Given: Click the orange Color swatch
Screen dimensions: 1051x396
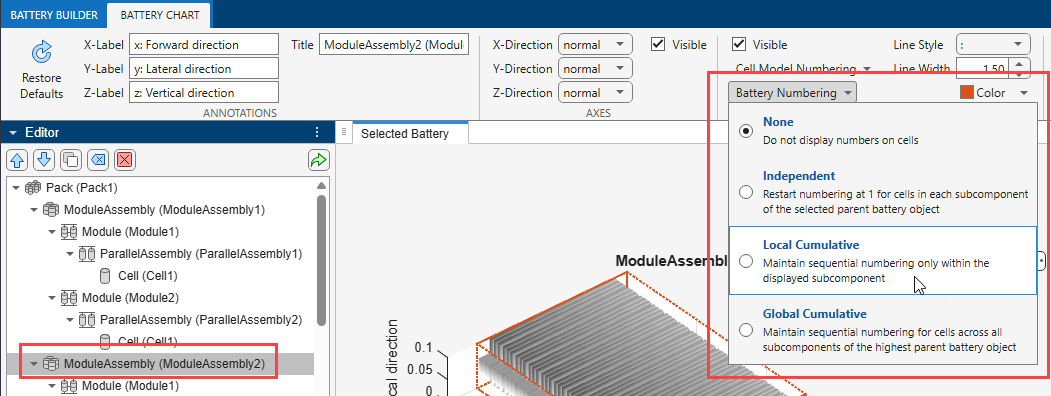Looking at the screenshot, I should coord(967,93).
